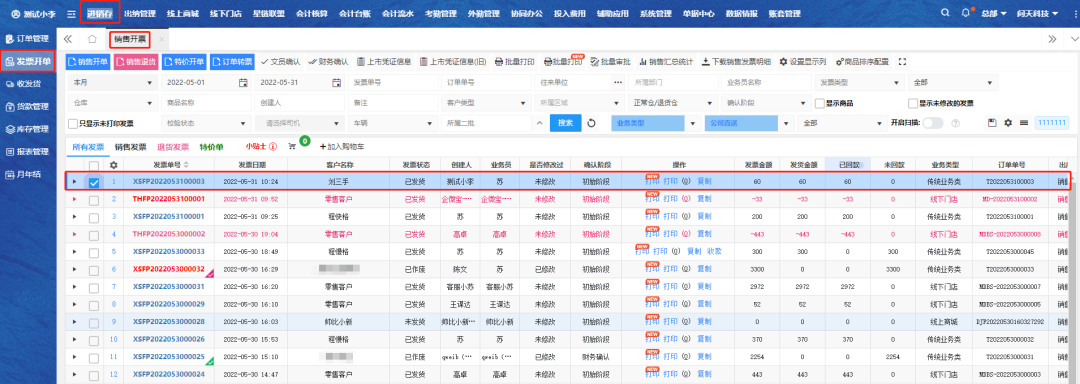Click 加入购物车 button
Image resolution: width=1080 pixels, height=384 pixels.
coord(342,147)
